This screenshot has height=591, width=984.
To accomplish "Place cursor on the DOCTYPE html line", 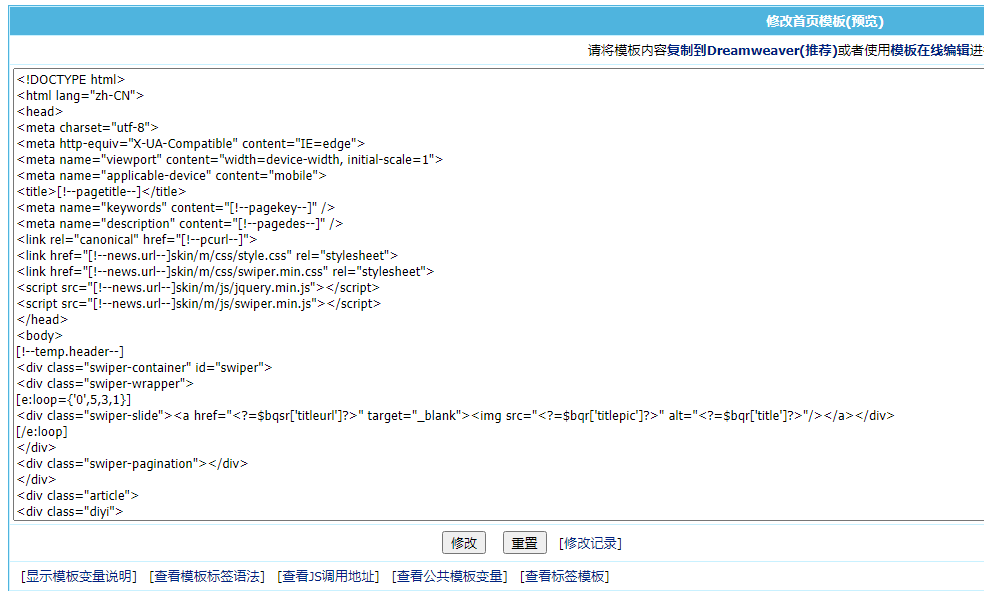I will tap(71, 80).
